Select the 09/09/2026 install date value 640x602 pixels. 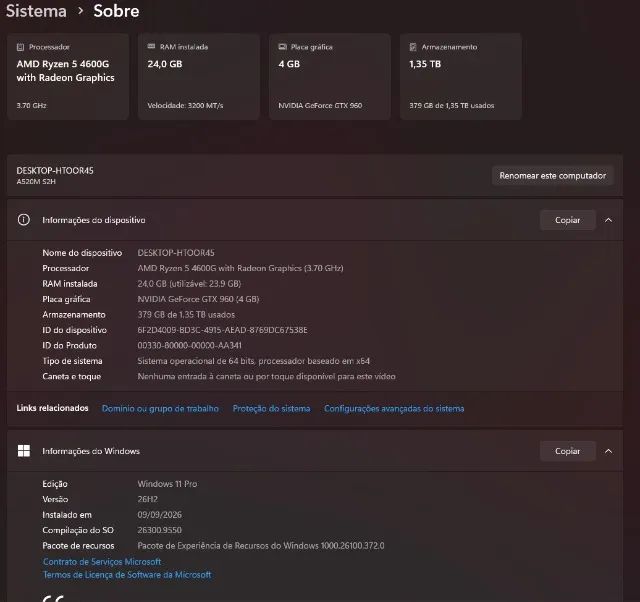pos(160,515)
